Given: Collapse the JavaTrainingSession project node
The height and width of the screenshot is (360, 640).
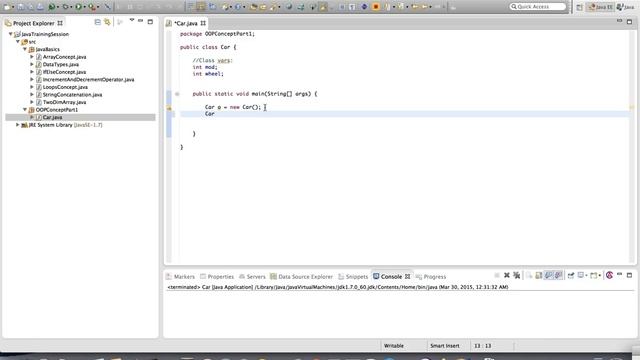Looking at the screenshot, I should point(11,34).
